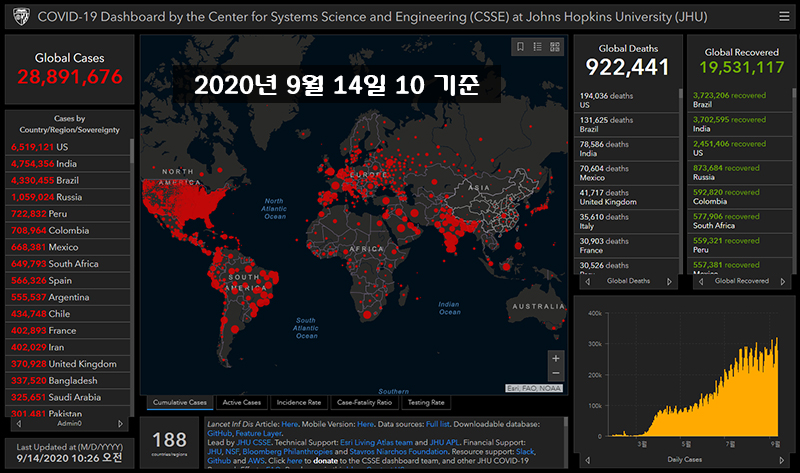Open the Lancet article 'Here' link

coord(289,424)
